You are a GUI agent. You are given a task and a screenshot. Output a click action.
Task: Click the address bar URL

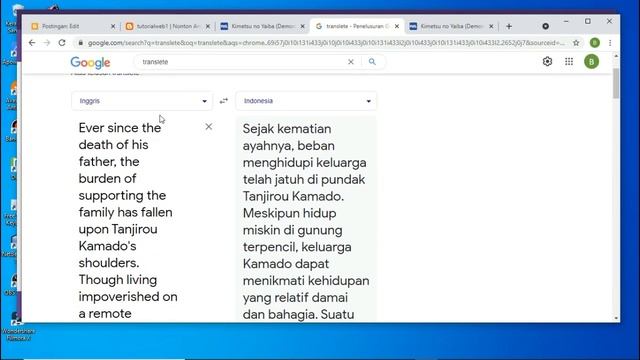click(x=326, y=43)
